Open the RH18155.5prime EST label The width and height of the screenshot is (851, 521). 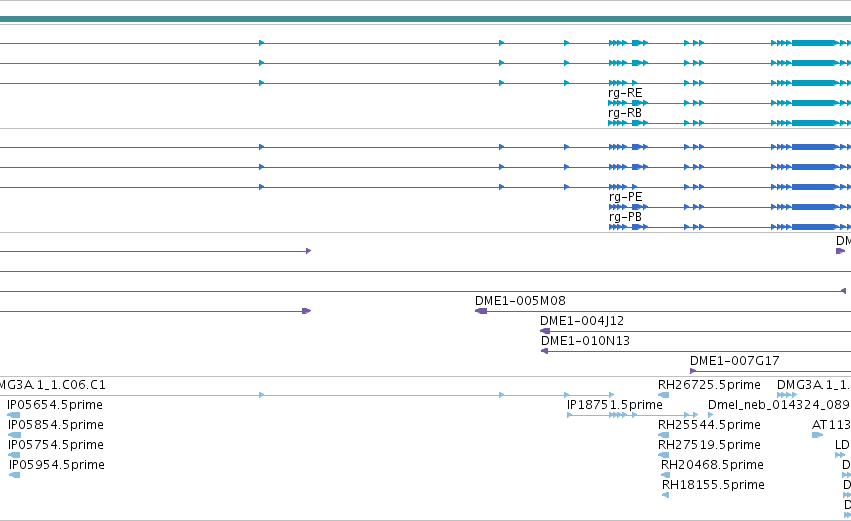[713, 485]
